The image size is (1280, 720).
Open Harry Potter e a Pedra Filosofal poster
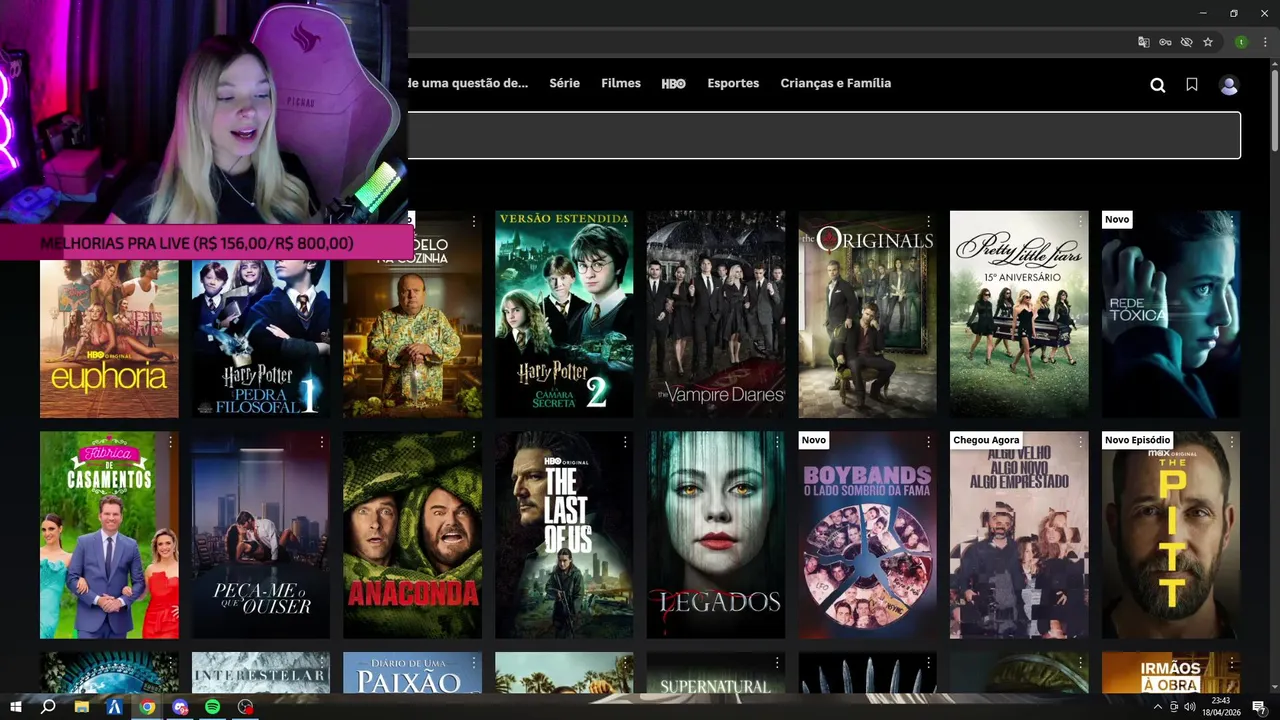tap(261, 338)
